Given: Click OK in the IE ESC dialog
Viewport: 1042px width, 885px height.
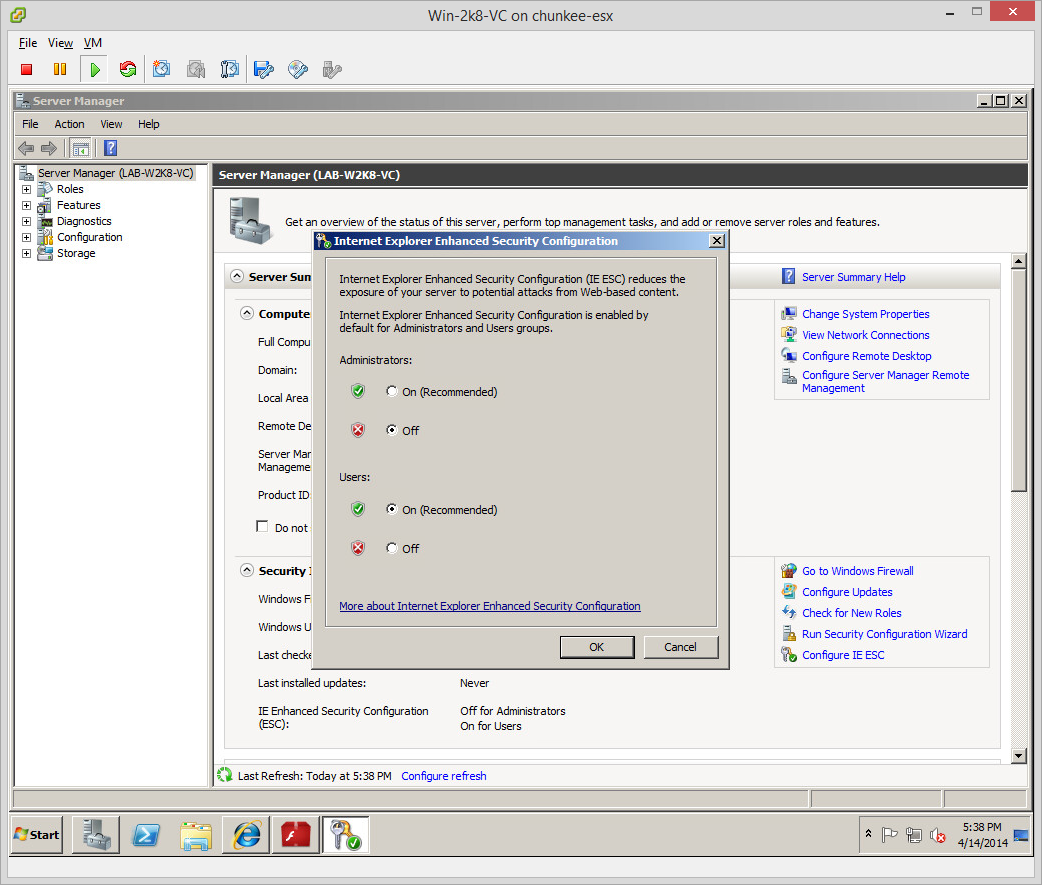Looking at the screenshot, I should coord(596,647).
